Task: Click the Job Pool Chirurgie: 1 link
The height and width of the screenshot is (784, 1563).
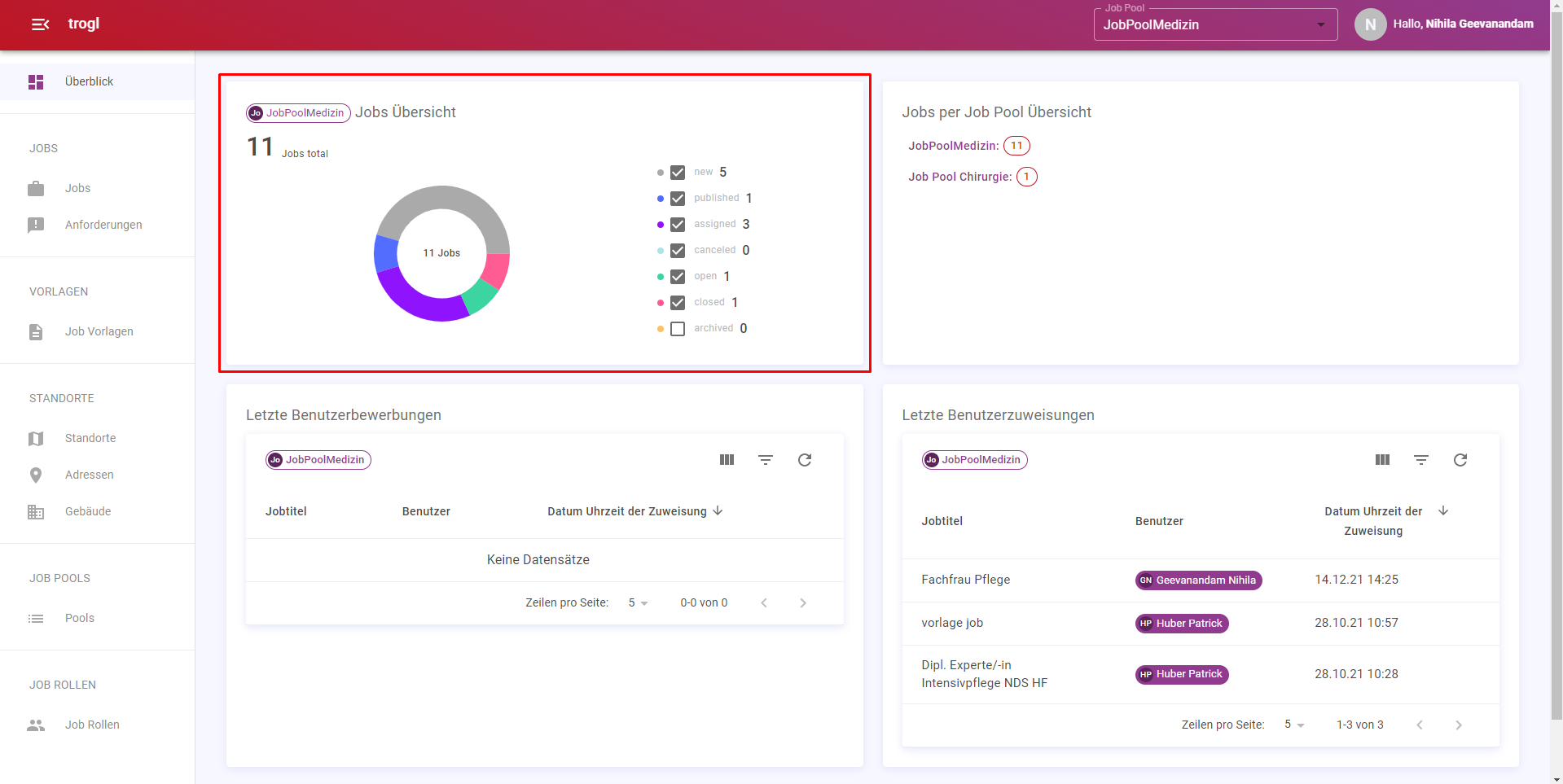Action: coord(973,177)
